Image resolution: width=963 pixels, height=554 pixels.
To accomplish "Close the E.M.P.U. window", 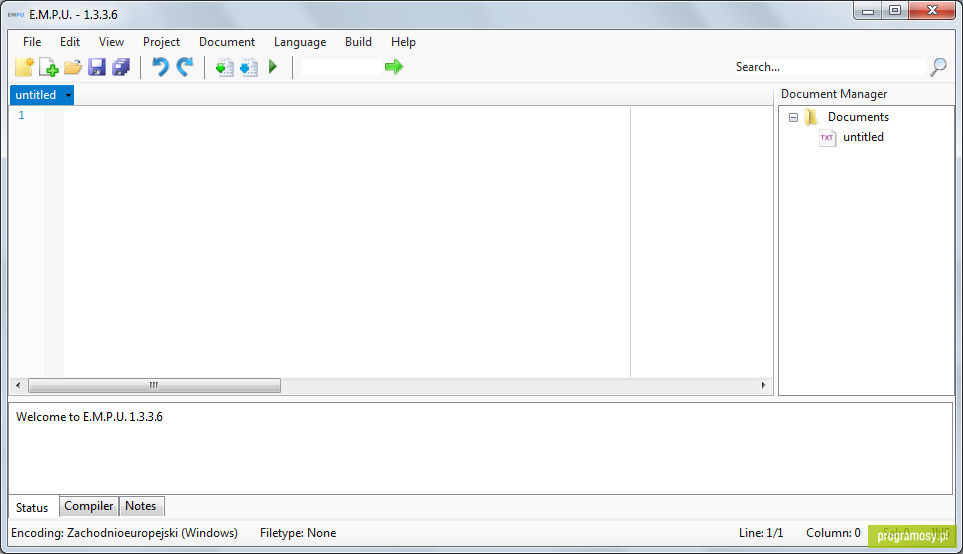I will pyautogui.click(x=932, y=10).
